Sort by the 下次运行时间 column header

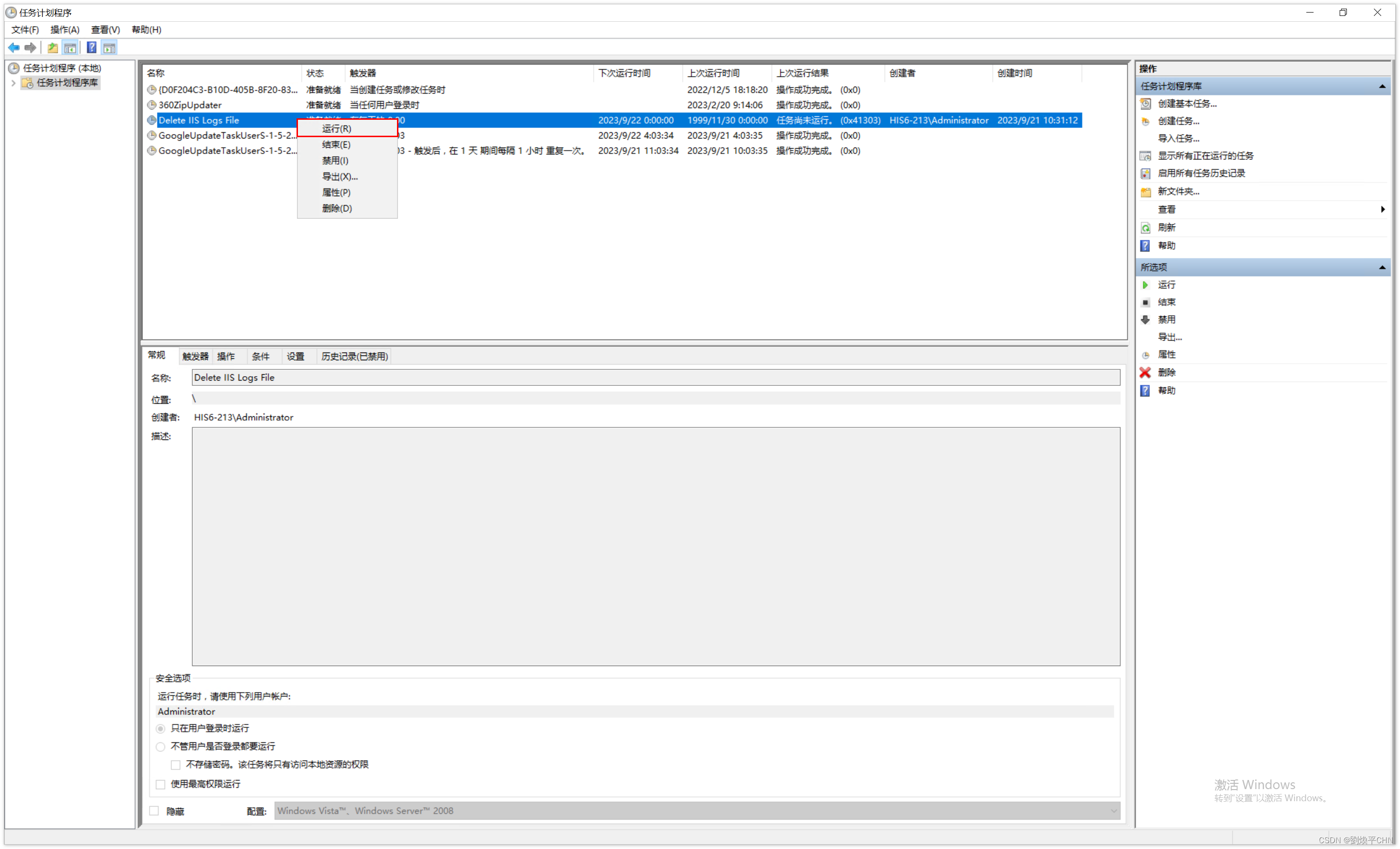click(638, 73)
